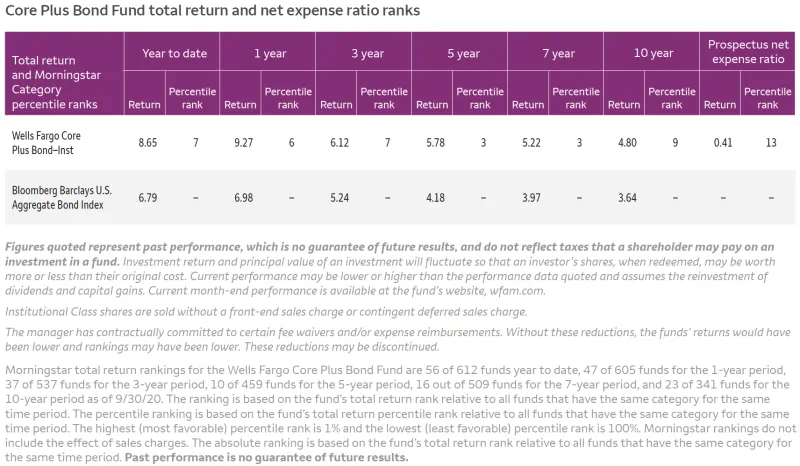Click the 0.41 net expense ratio value
The height and width of the screenshot is (466, 800).
722,143
